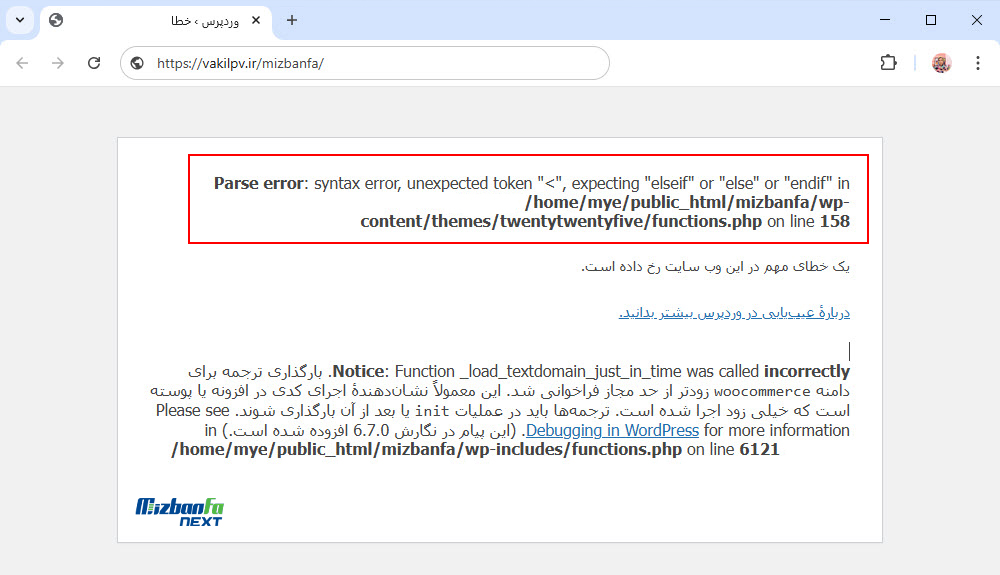Maximize the browser window
The width and height of the screenshot is (1000, 575).
pyautogui.click(x=931, y=20)
